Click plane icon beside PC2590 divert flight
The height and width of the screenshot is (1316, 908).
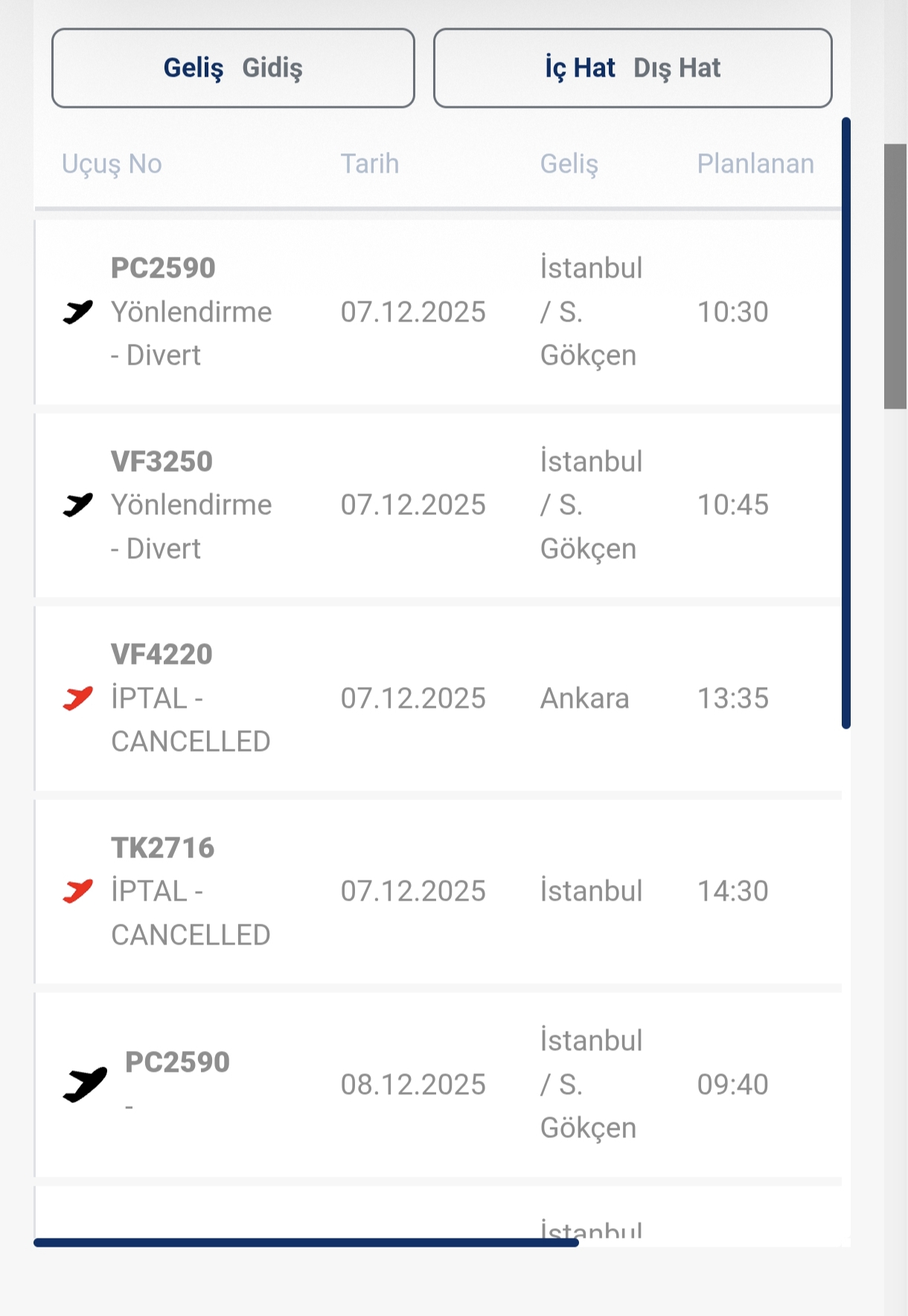click(77, 312)
